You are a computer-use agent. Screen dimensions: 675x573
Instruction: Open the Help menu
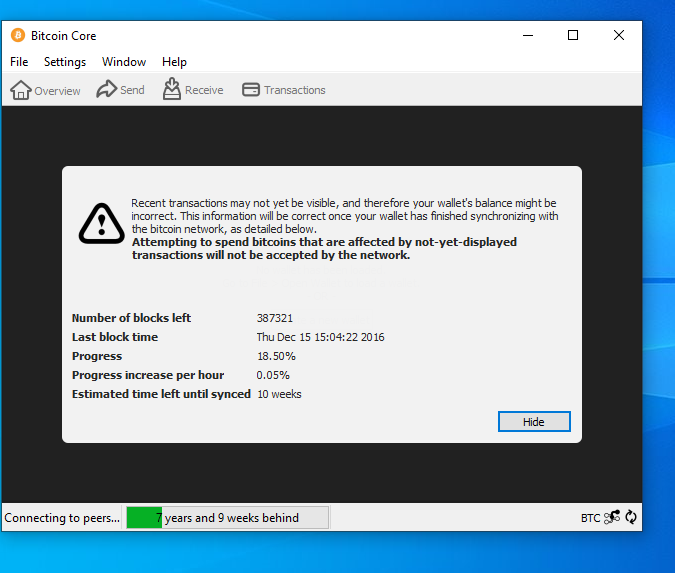(x=174, y=62)
